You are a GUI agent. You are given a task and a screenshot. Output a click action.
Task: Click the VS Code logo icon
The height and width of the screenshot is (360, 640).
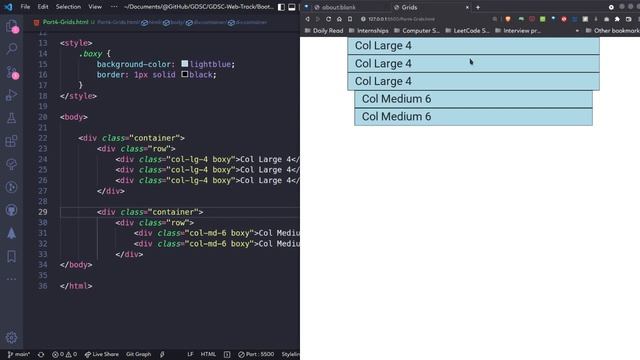pyautogui.click(x=8, y=7)
